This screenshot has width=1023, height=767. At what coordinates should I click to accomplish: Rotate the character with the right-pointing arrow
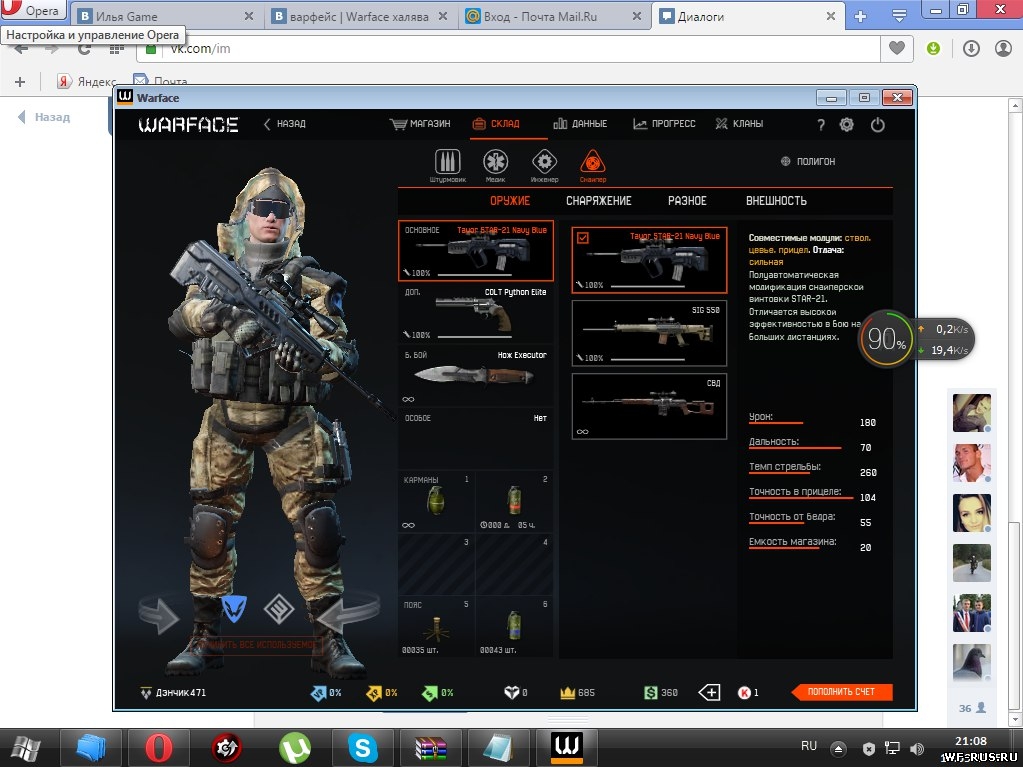point(159,612)
